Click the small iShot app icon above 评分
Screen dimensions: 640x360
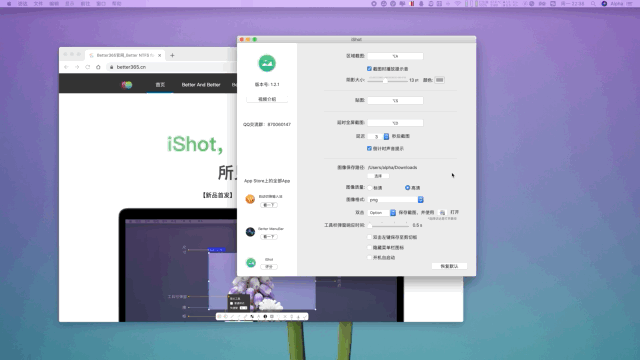tap(251, 262)
